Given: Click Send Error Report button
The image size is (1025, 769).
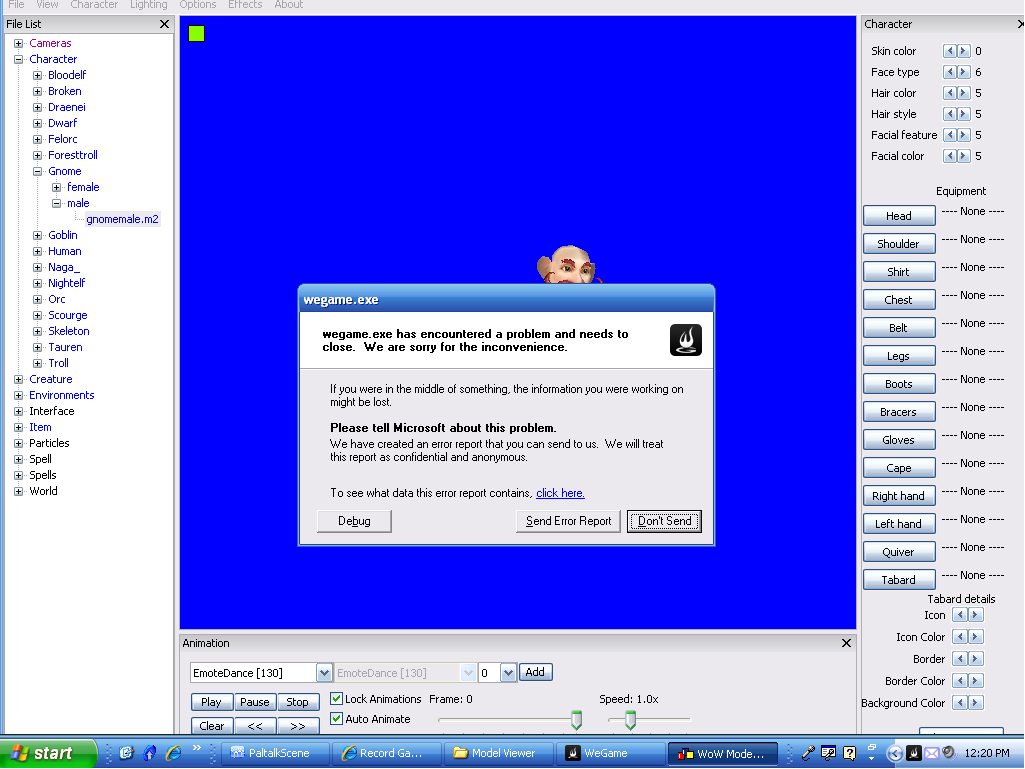Looking at the screenshot, I should tap(568, 521).
